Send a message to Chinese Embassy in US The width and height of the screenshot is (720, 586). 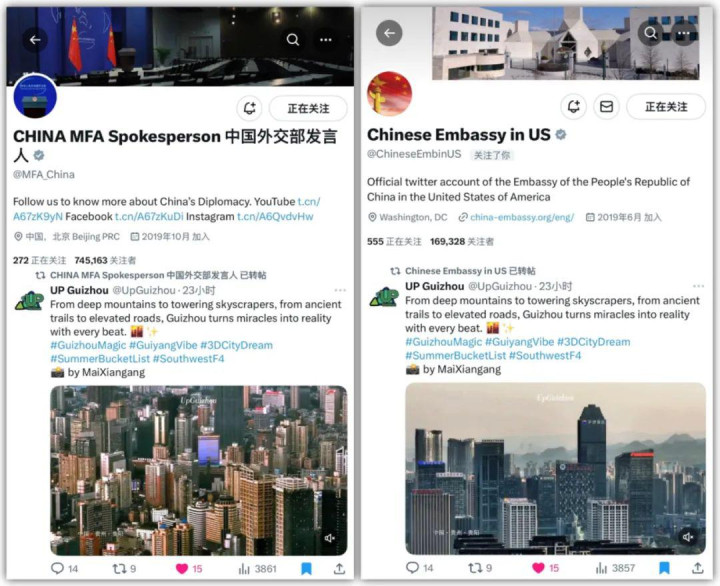pos(606,107)
